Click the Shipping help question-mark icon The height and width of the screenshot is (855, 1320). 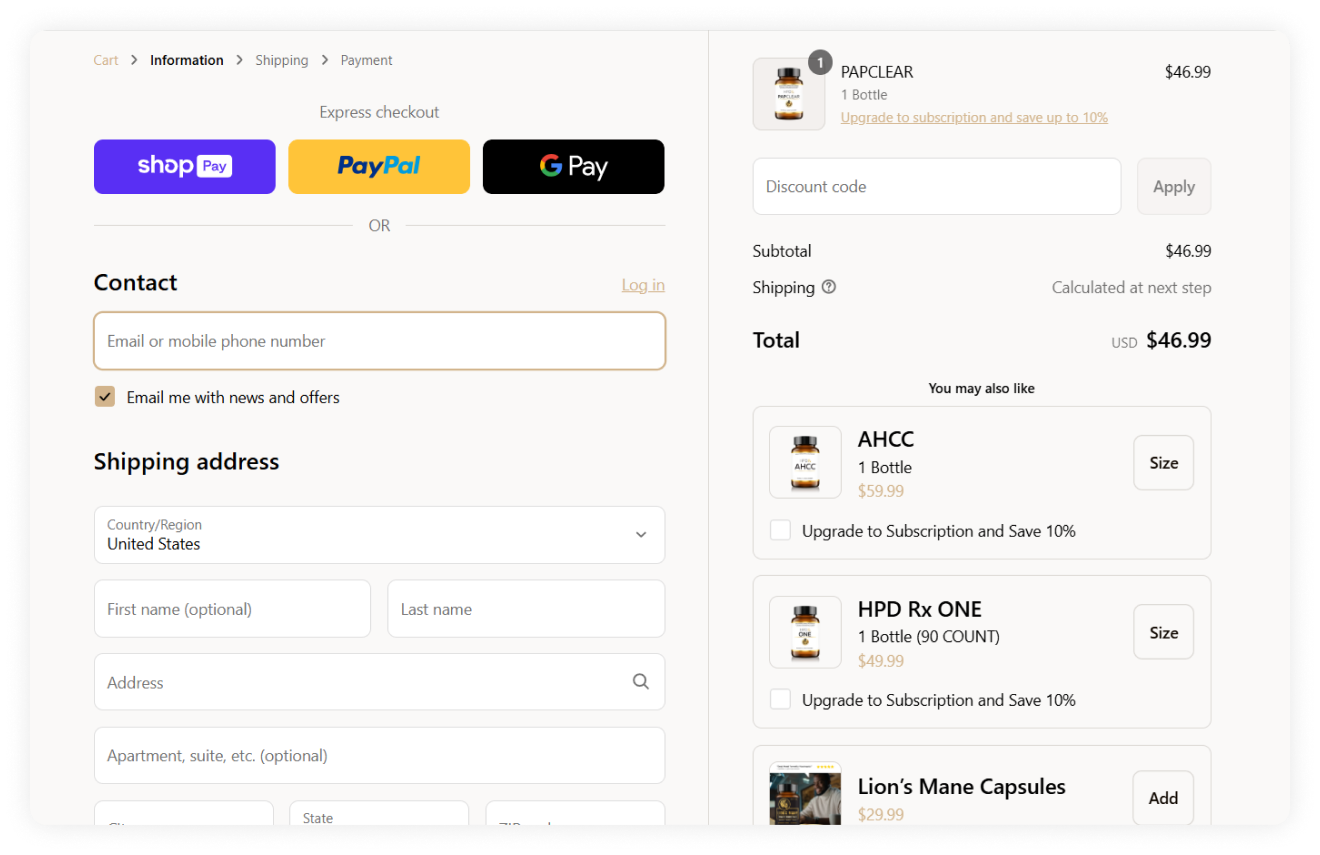point(829,287)
